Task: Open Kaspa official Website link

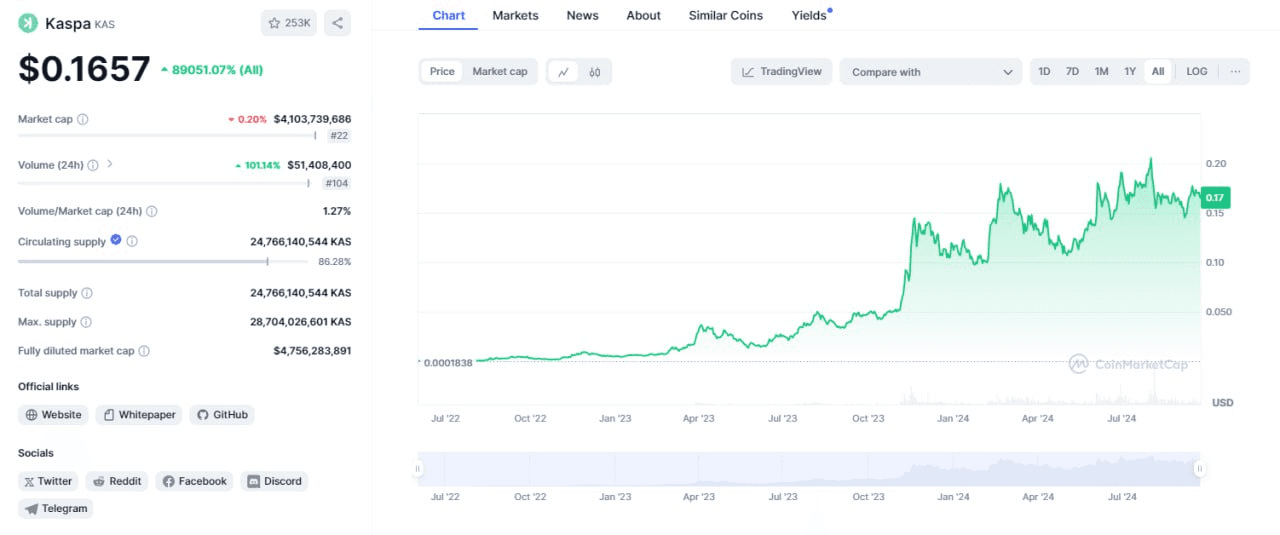Action: coord(53,415)
